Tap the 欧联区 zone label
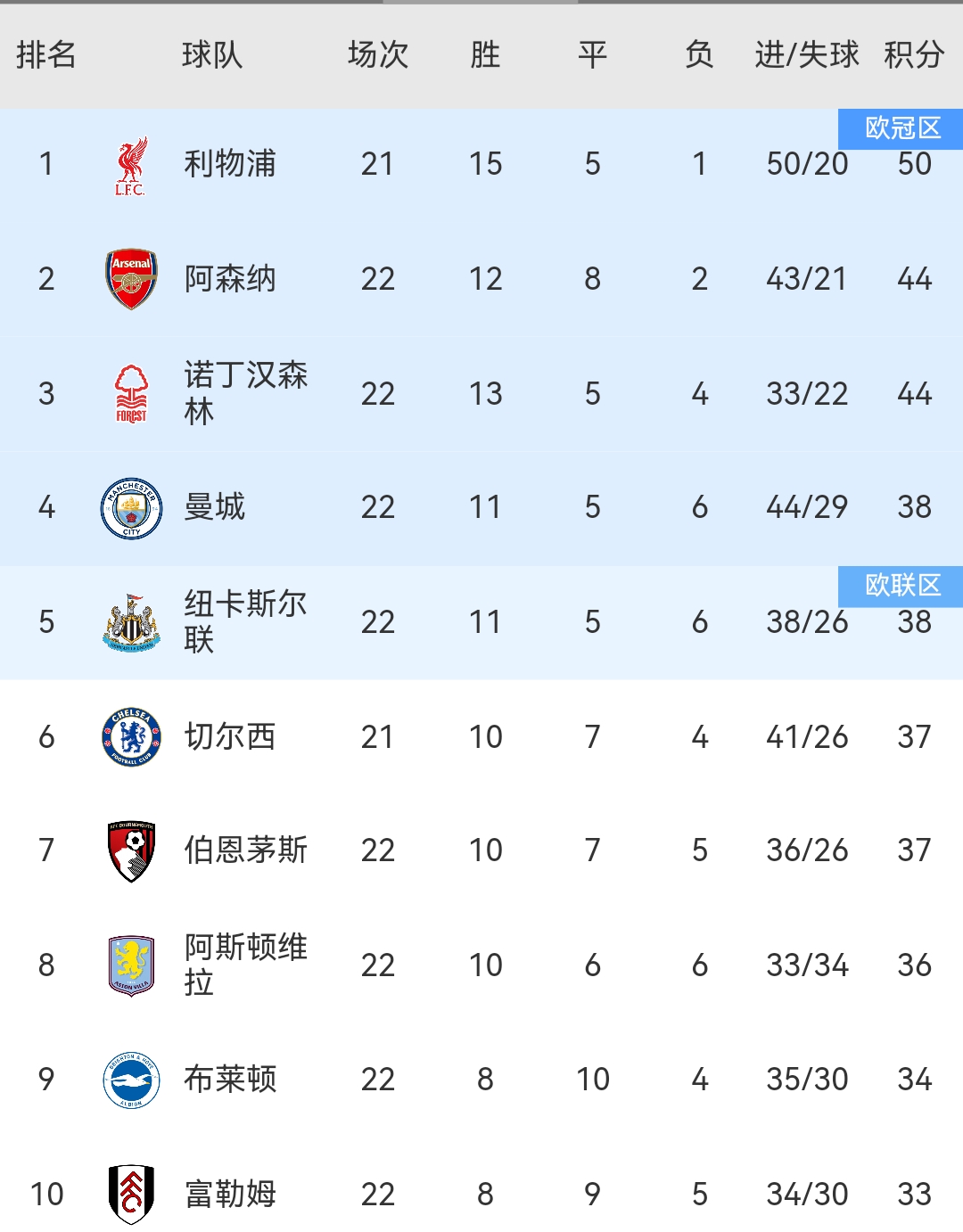The image size is (963, 1232). pos(902,585)
